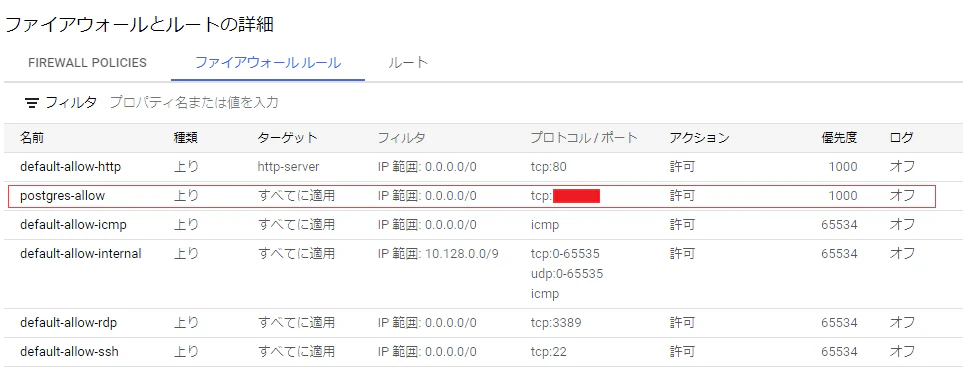Open the default-allow-icmp rule
The image size is (963, 380).
tap(73, 225)
